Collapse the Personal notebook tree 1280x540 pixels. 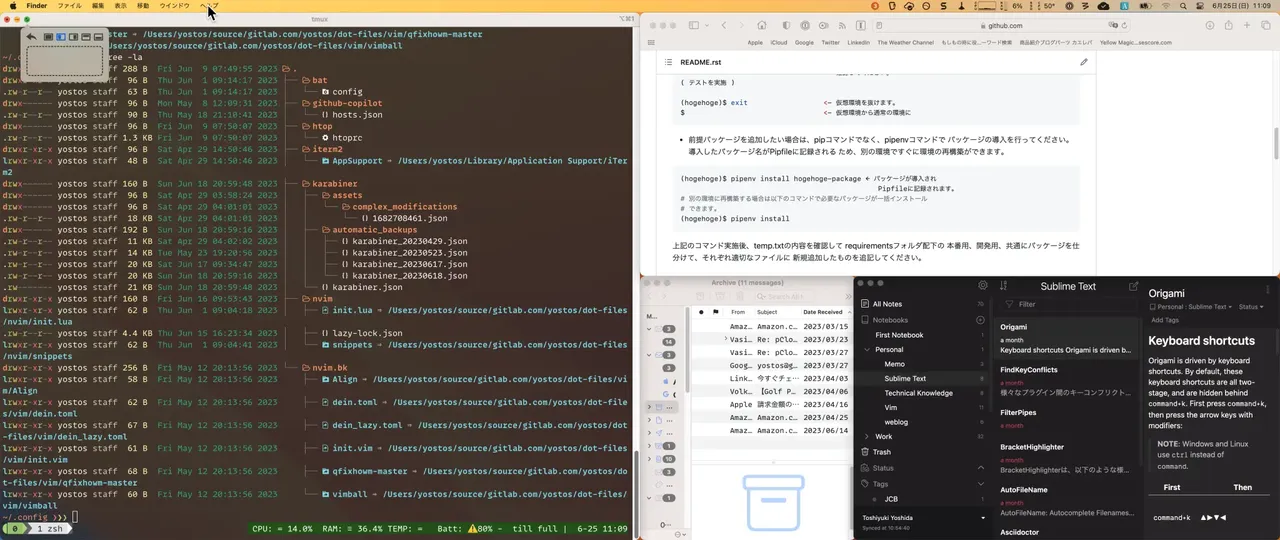click(x=866, y=350)
